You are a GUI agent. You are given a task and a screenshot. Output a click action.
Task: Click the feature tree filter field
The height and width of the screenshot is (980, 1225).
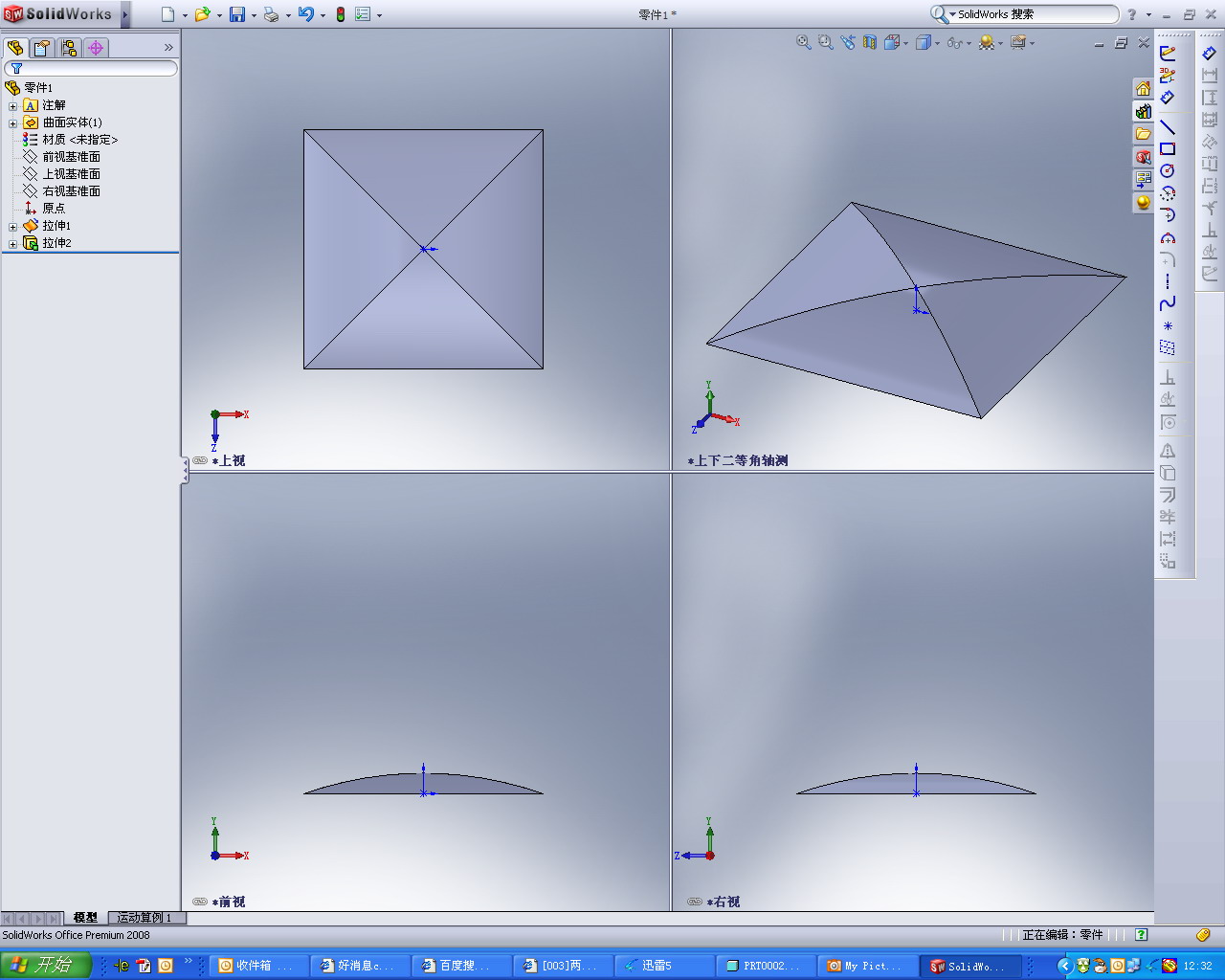91,68
